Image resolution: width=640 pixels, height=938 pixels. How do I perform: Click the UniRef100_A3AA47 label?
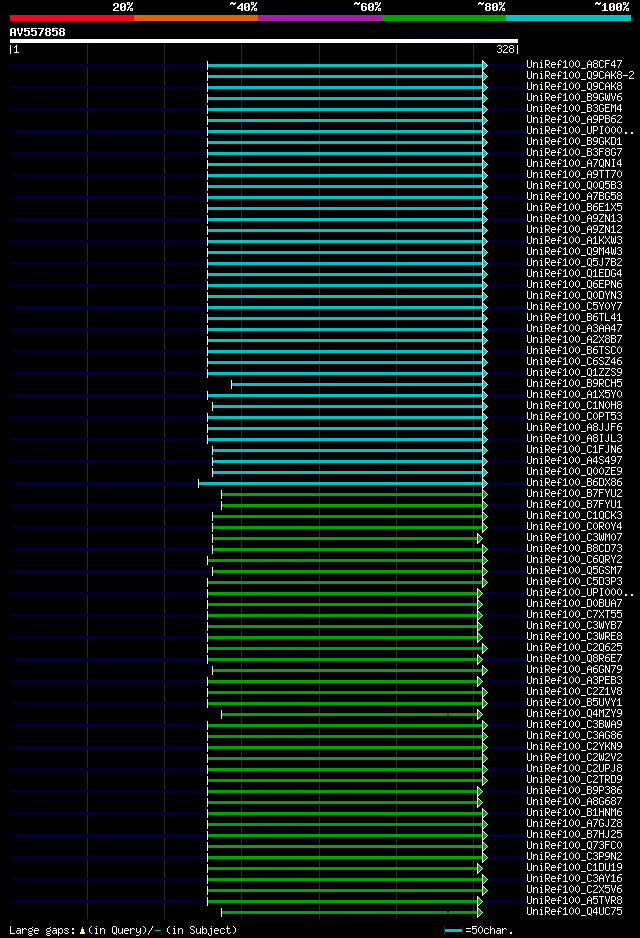tap(574, 328)
